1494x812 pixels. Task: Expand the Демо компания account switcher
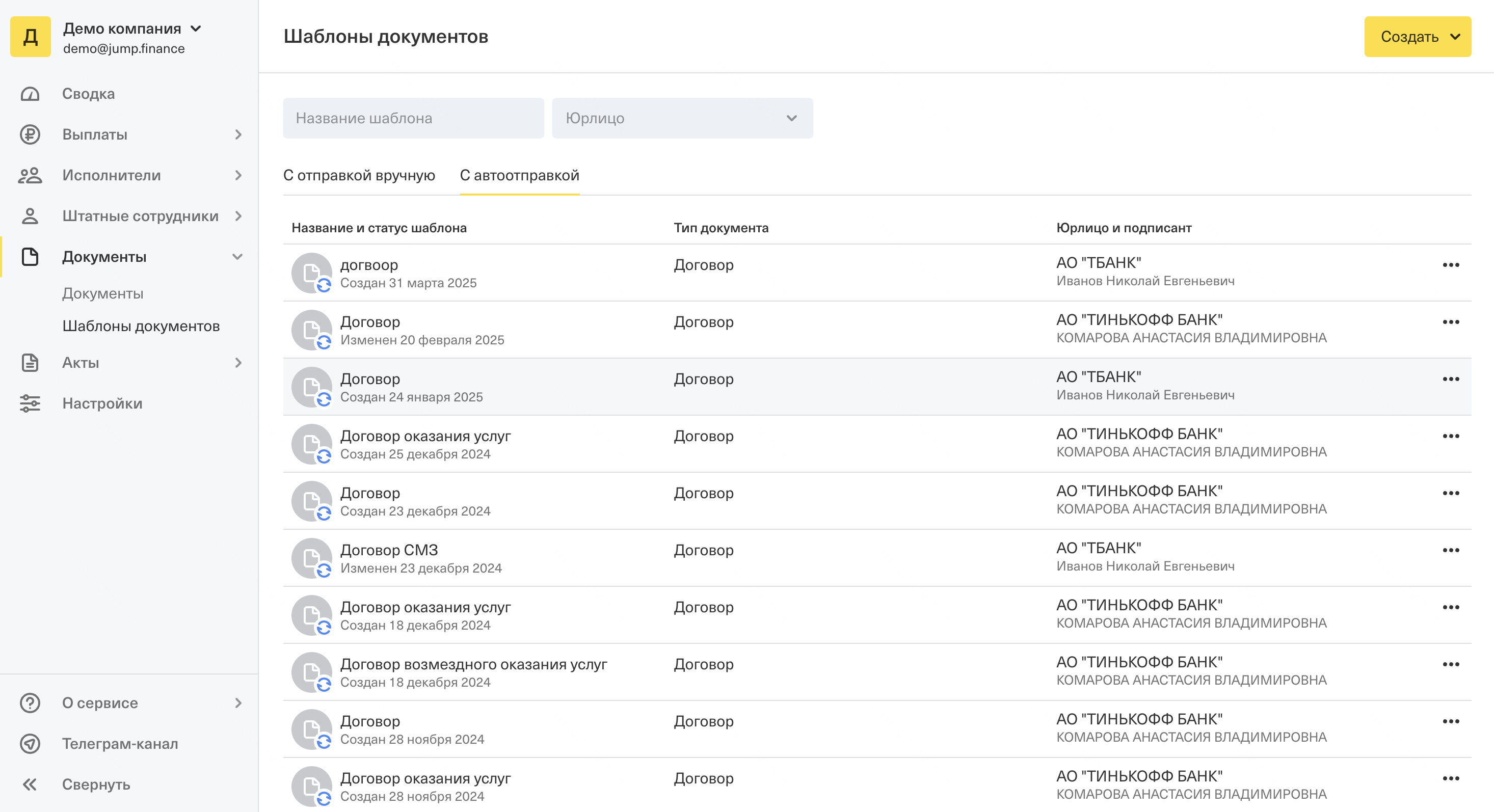(196, 29)
